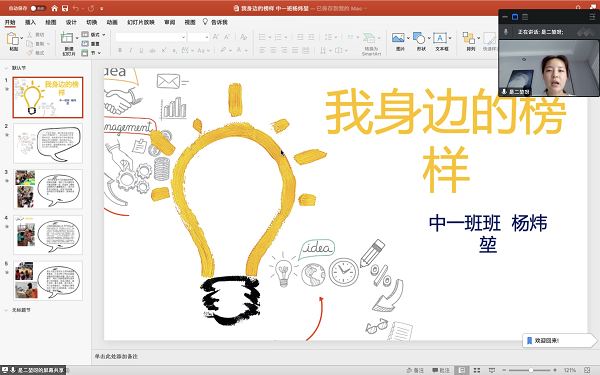Toggle the Comments (批注) status bar button

441,370
